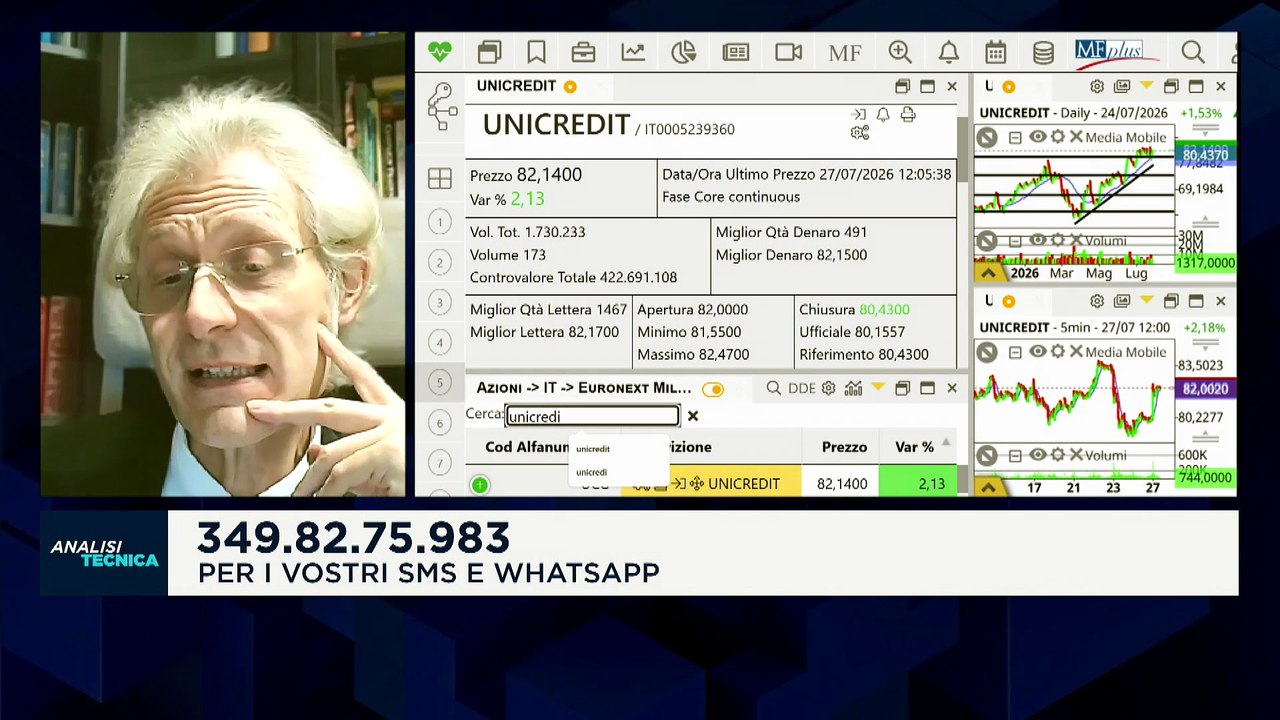
Task: Switch to workspace 5 in left sidebar
Action: (440, 382)
